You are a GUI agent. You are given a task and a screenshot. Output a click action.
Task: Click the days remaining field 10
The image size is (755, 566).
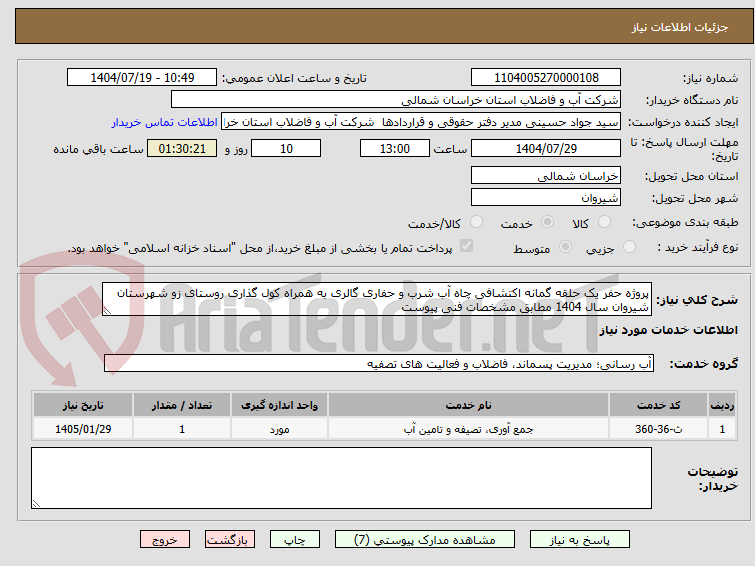[x=286, y=148]
